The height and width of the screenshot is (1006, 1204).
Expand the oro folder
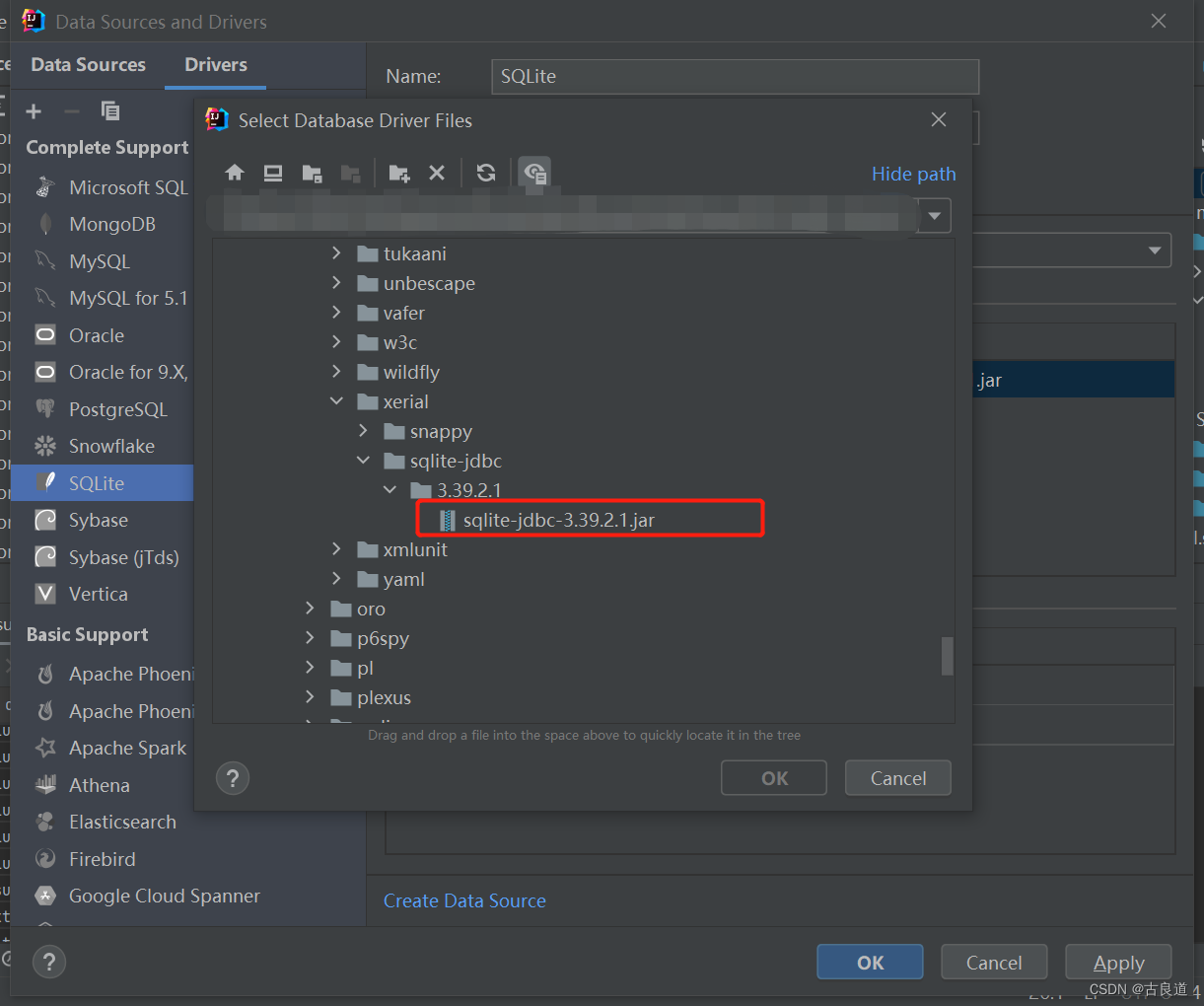[310, 609]
